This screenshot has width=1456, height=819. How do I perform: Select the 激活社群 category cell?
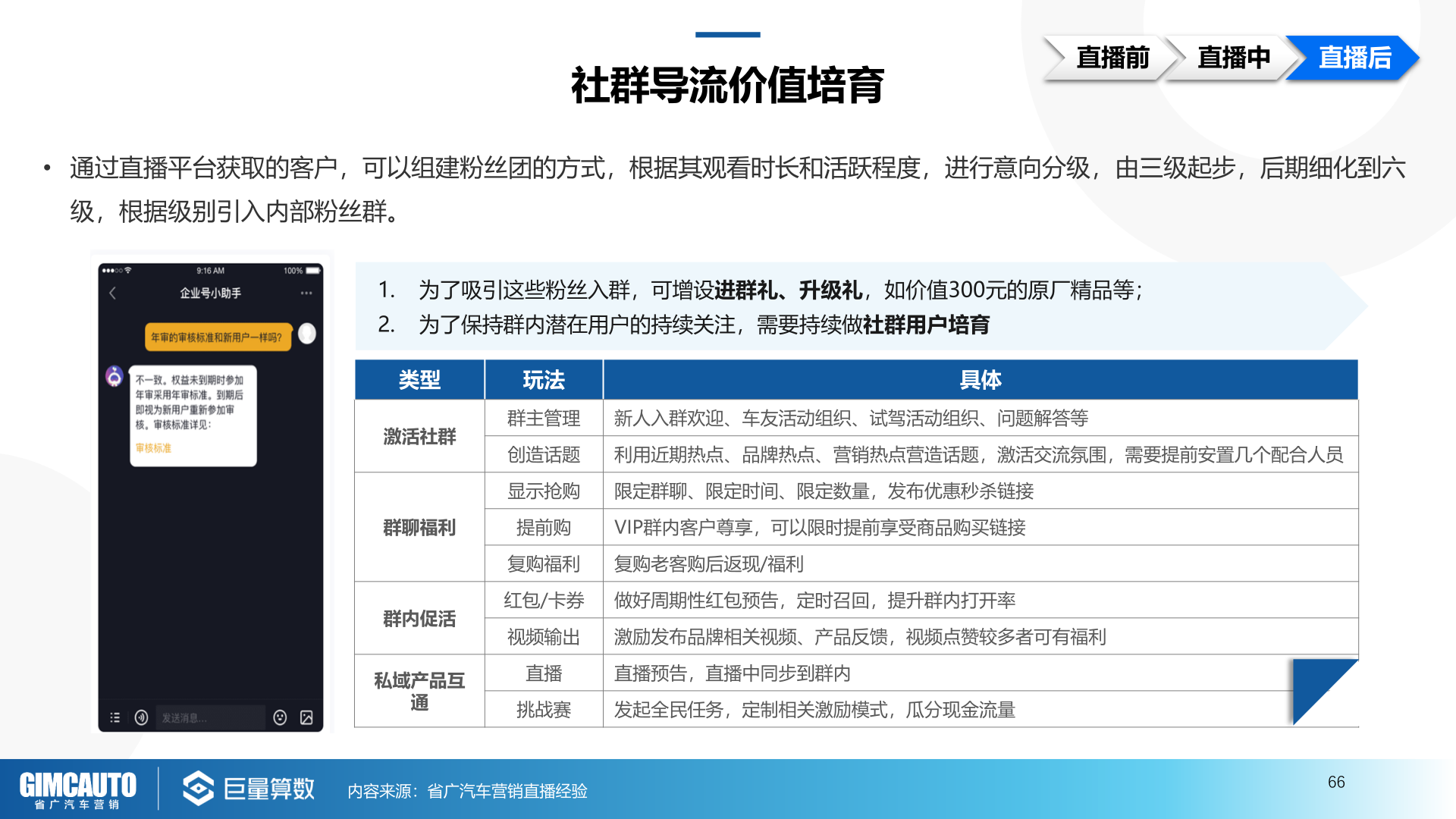coord(419,436)
